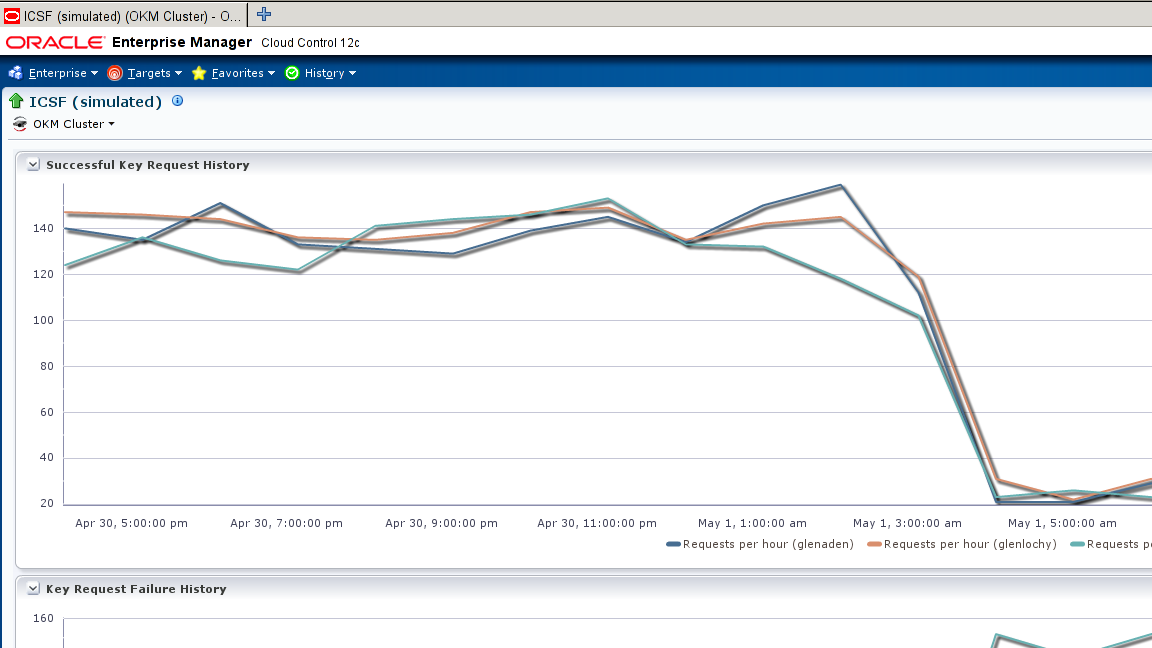Click the May 1, 5:00:00 am axis label
The width and height of the screenshot is (1152, 648).
click(x=1062, y=523)
